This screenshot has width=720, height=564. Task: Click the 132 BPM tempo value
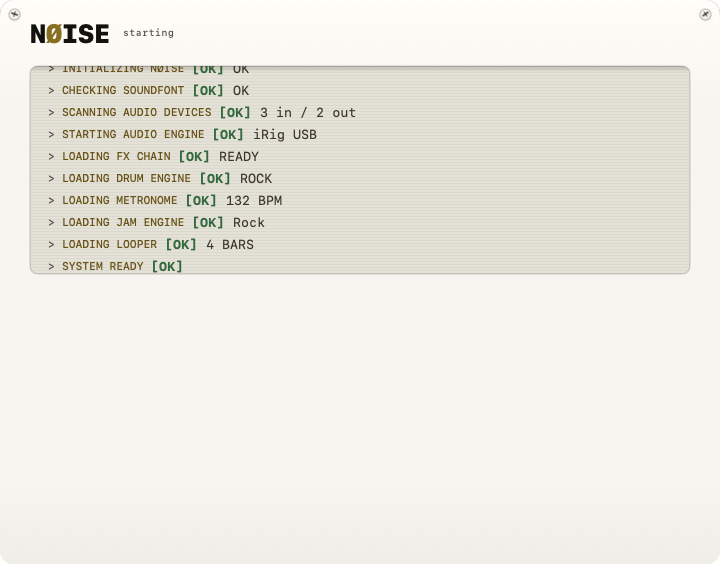tap(254, 201)
